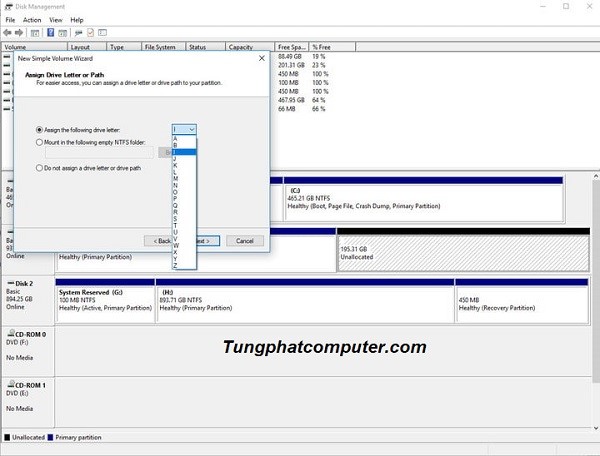The image size is (600, 456).
Task: Open the Action menu
Action: click(x=32, y=20)
